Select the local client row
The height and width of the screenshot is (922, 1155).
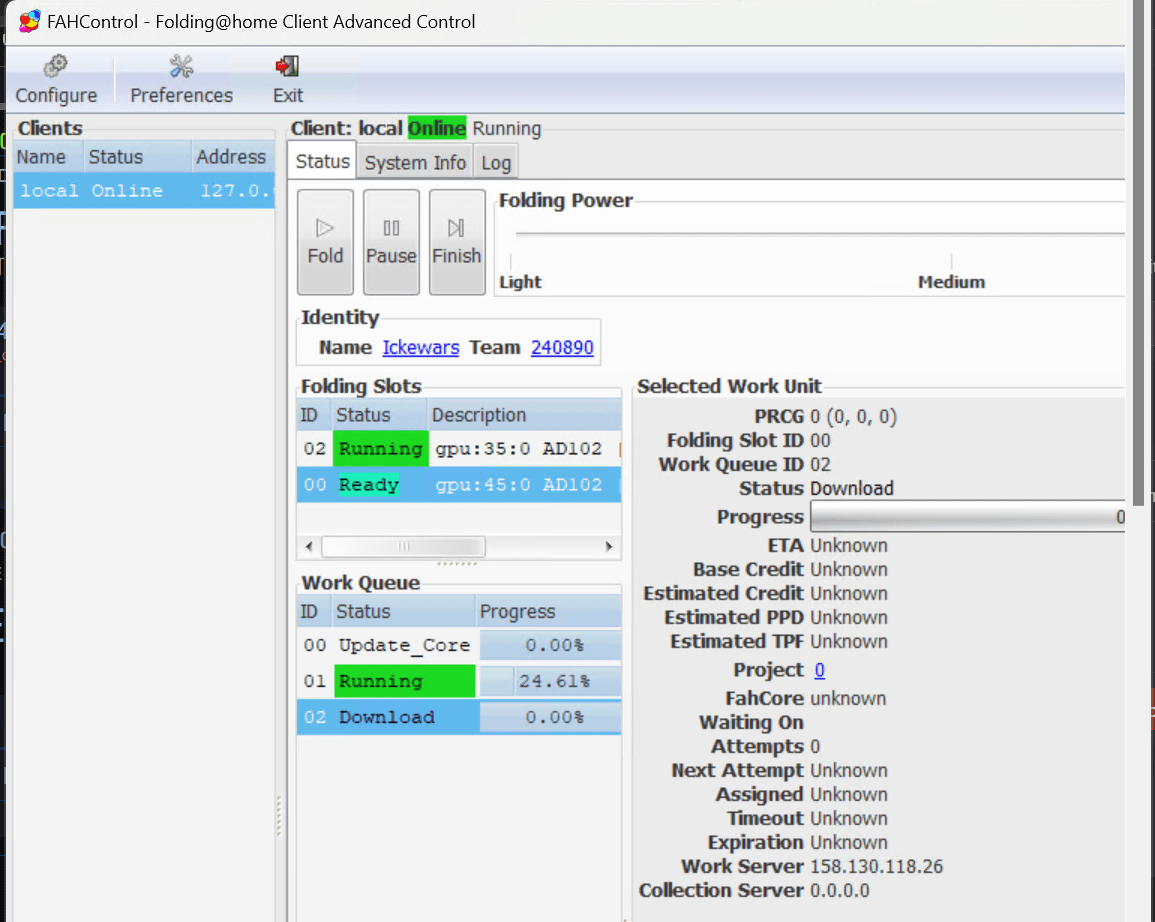click(x=144, y=191)
